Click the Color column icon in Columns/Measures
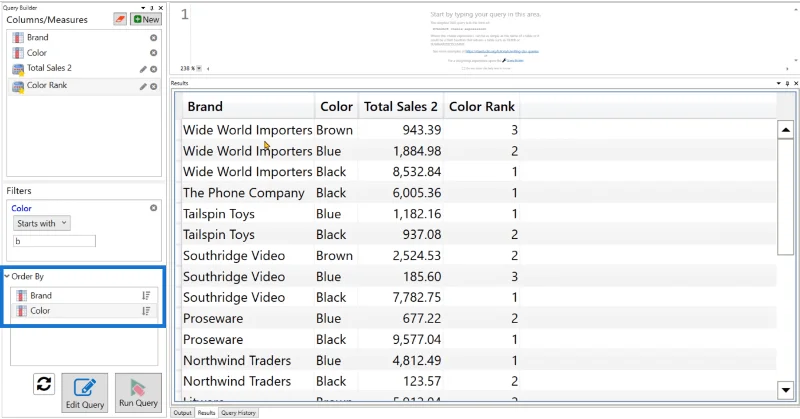This screenshot has height=419, width=800. [x=18, y=53]
